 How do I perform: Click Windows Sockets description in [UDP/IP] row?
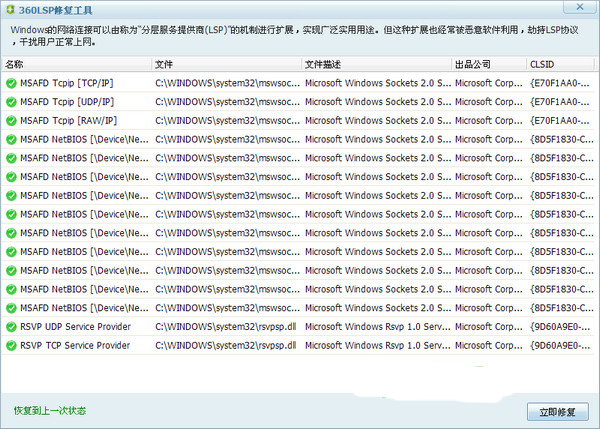pos(378,102)
